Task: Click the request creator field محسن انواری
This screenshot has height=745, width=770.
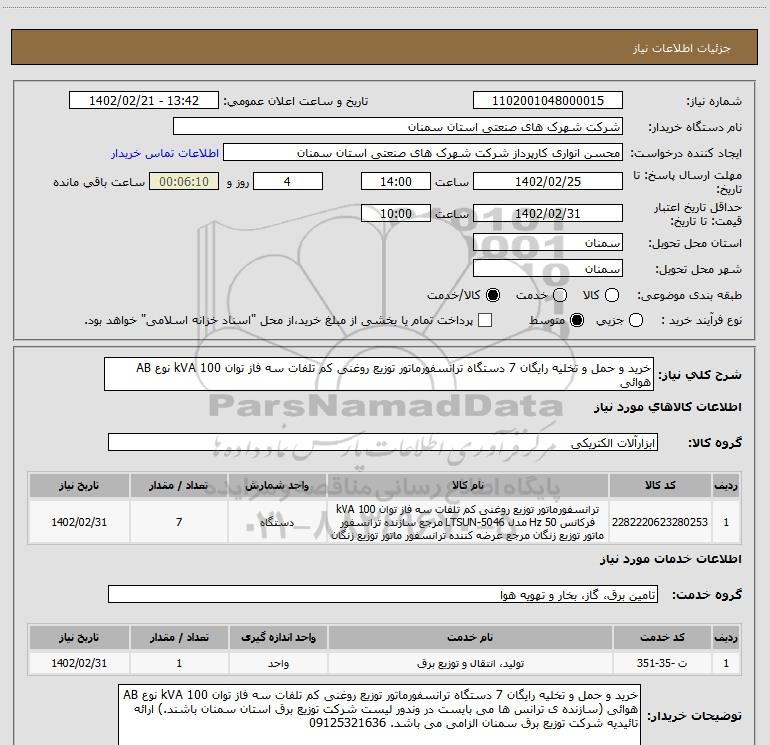Action: tap(423, 153)
